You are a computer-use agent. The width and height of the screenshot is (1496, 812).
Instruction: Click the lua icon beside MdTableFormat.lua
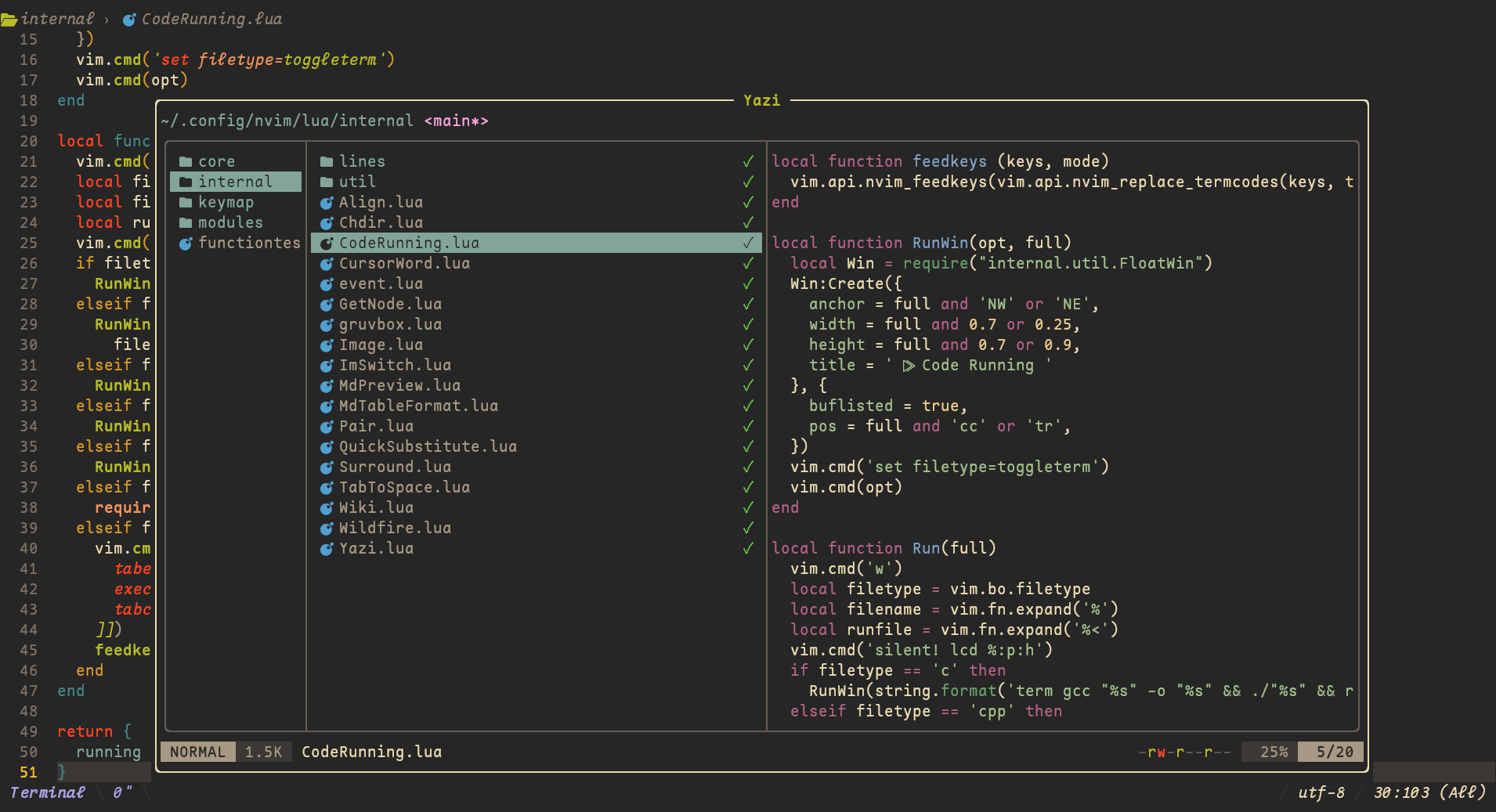pyautogui.click(x=327, y=406)
